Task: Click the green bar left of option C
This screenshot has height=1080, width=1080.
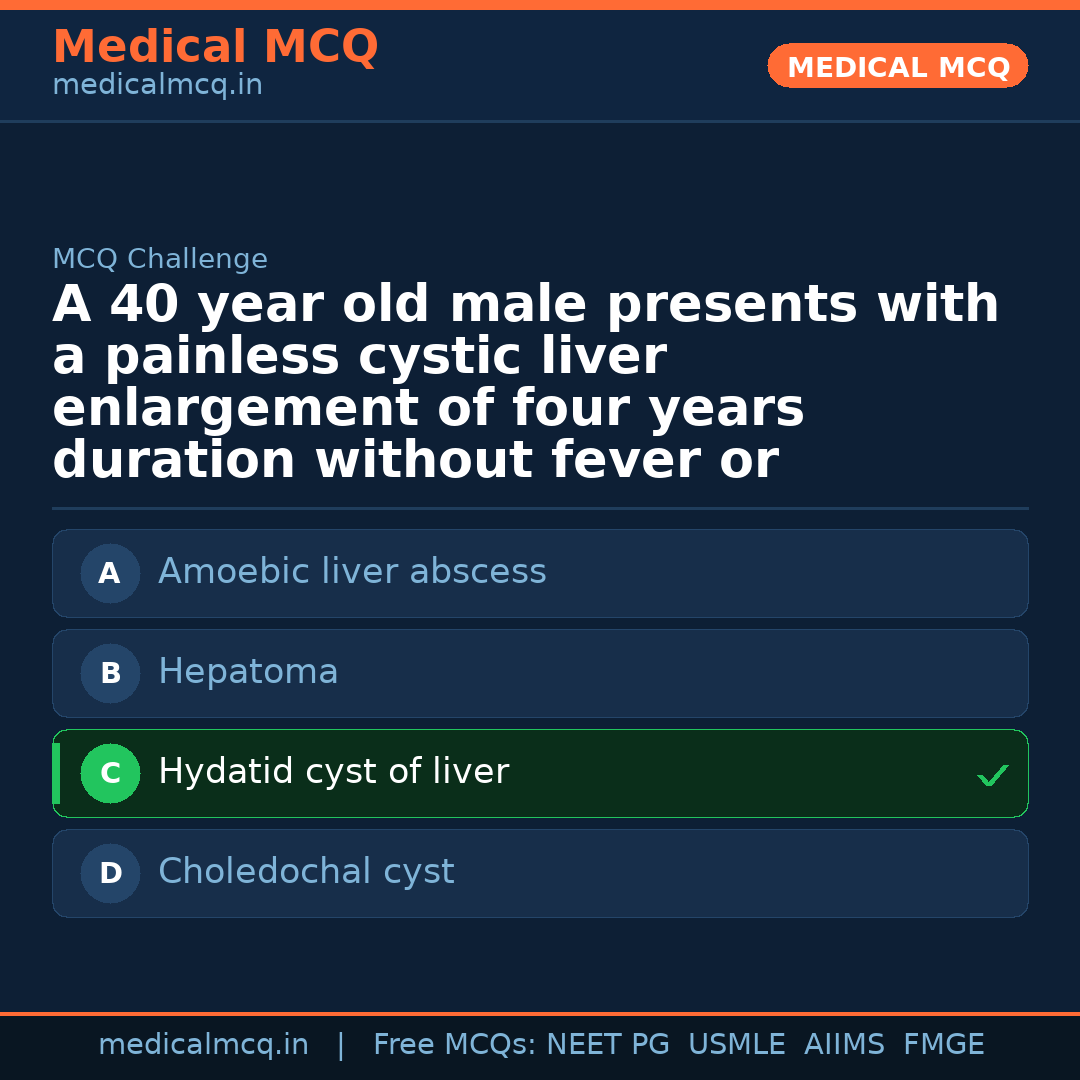Action: (56, 773)
